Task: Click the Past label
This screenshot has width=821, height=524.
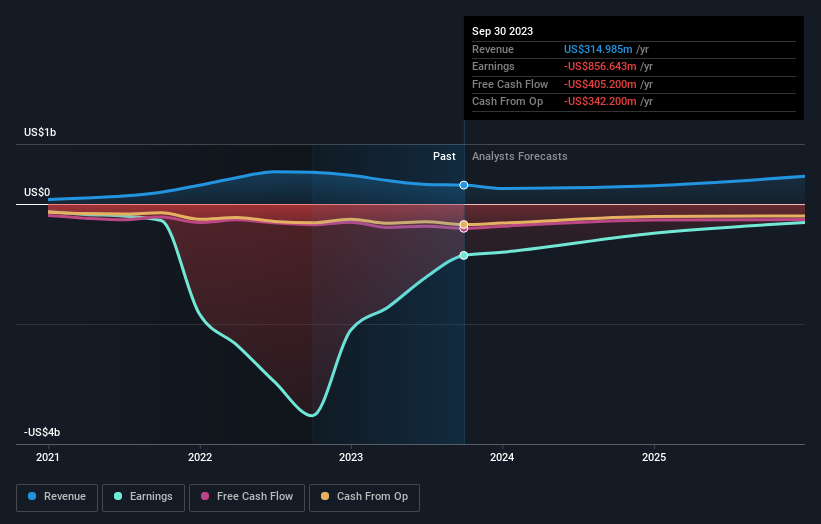Action: pyautogui.click(x=444, y=157)
